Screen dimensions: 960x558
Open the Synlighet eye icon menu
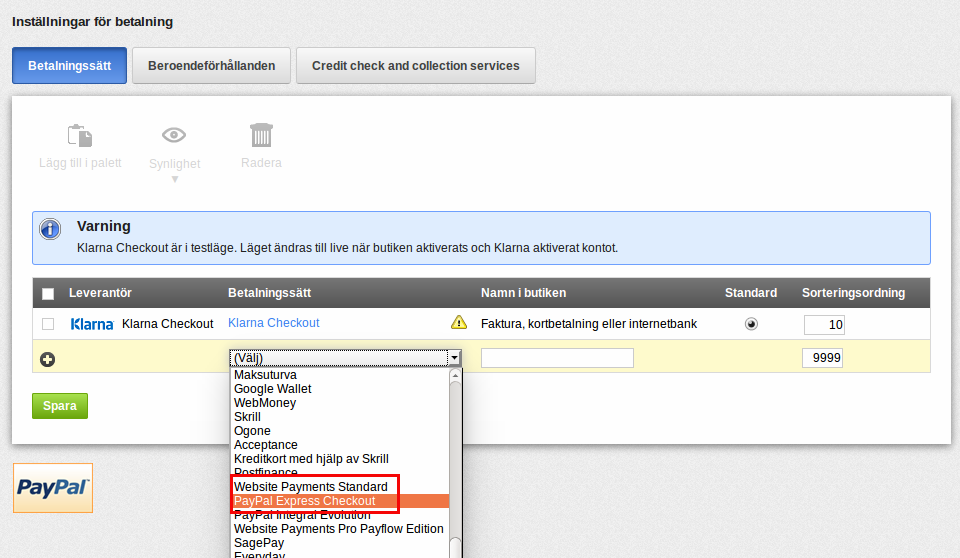point(174,135)
